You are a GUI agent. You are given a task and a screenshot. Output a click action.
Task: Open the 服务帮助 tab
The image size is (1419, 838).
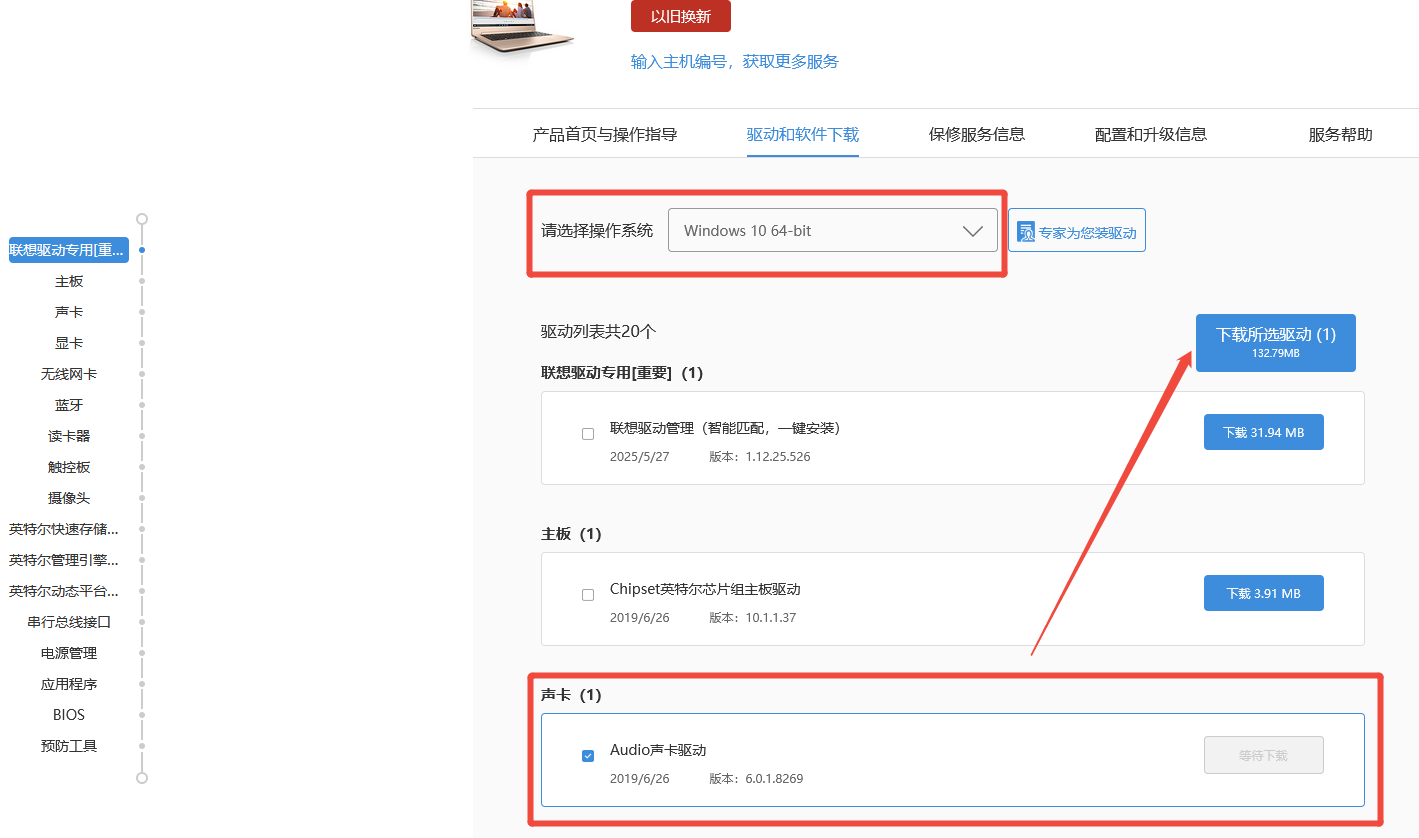1341,134
